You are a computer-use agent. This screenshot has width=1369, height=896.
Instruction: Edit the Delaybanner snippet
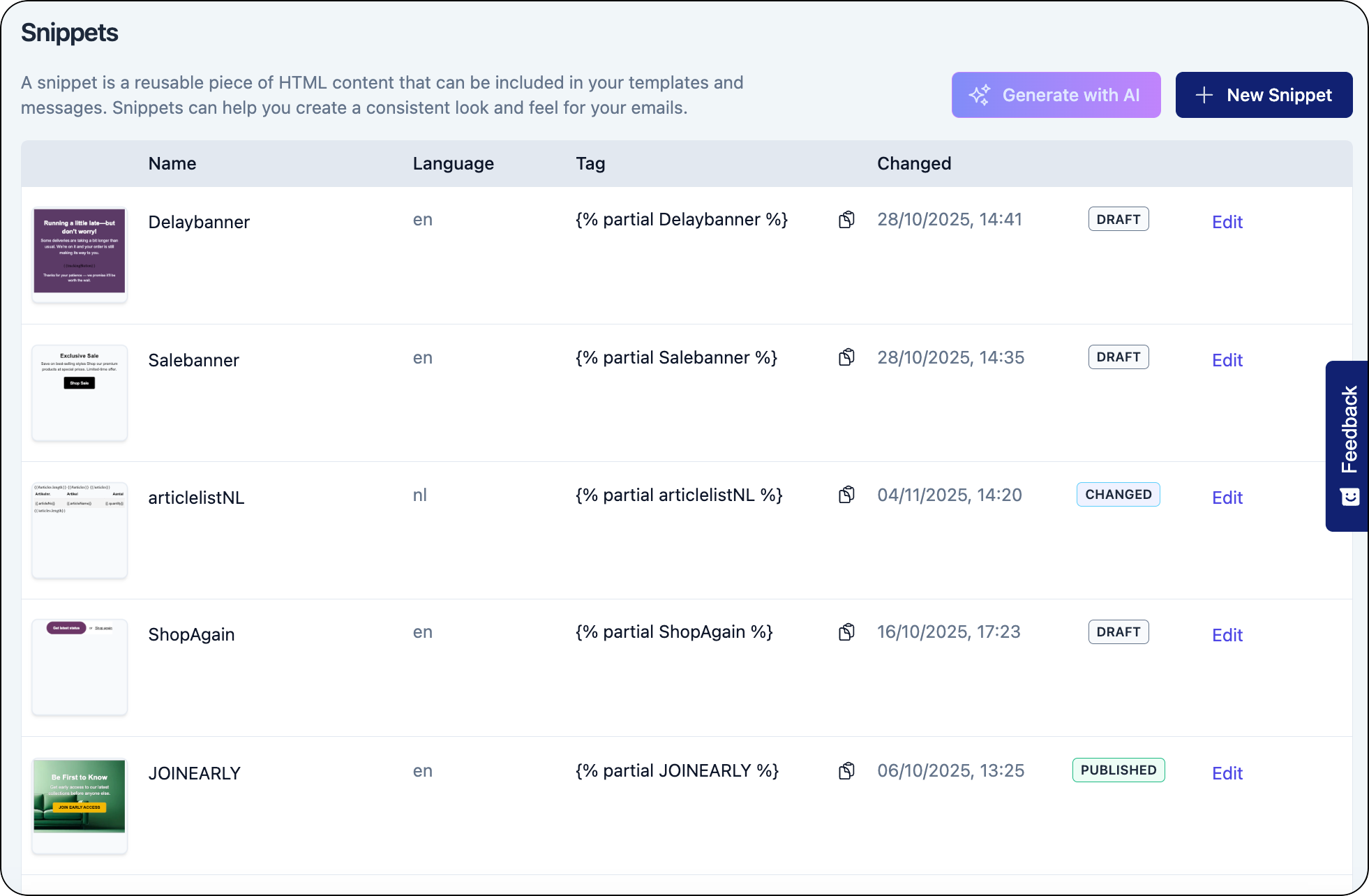[x=1227, y=222]
